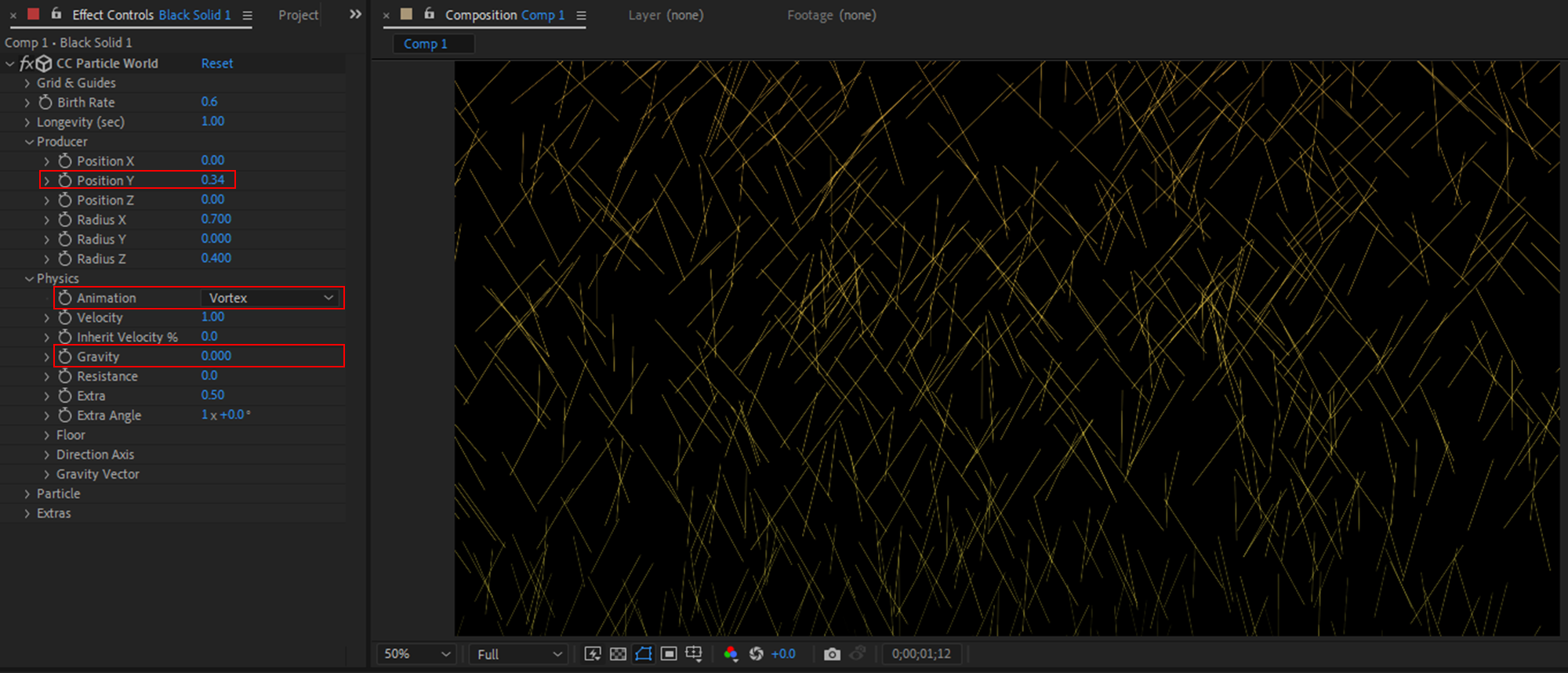Viewport: 1568px width, 673px height.
Task: Select the Composition Comp 1 panel tab
Action: pos(505,15)
